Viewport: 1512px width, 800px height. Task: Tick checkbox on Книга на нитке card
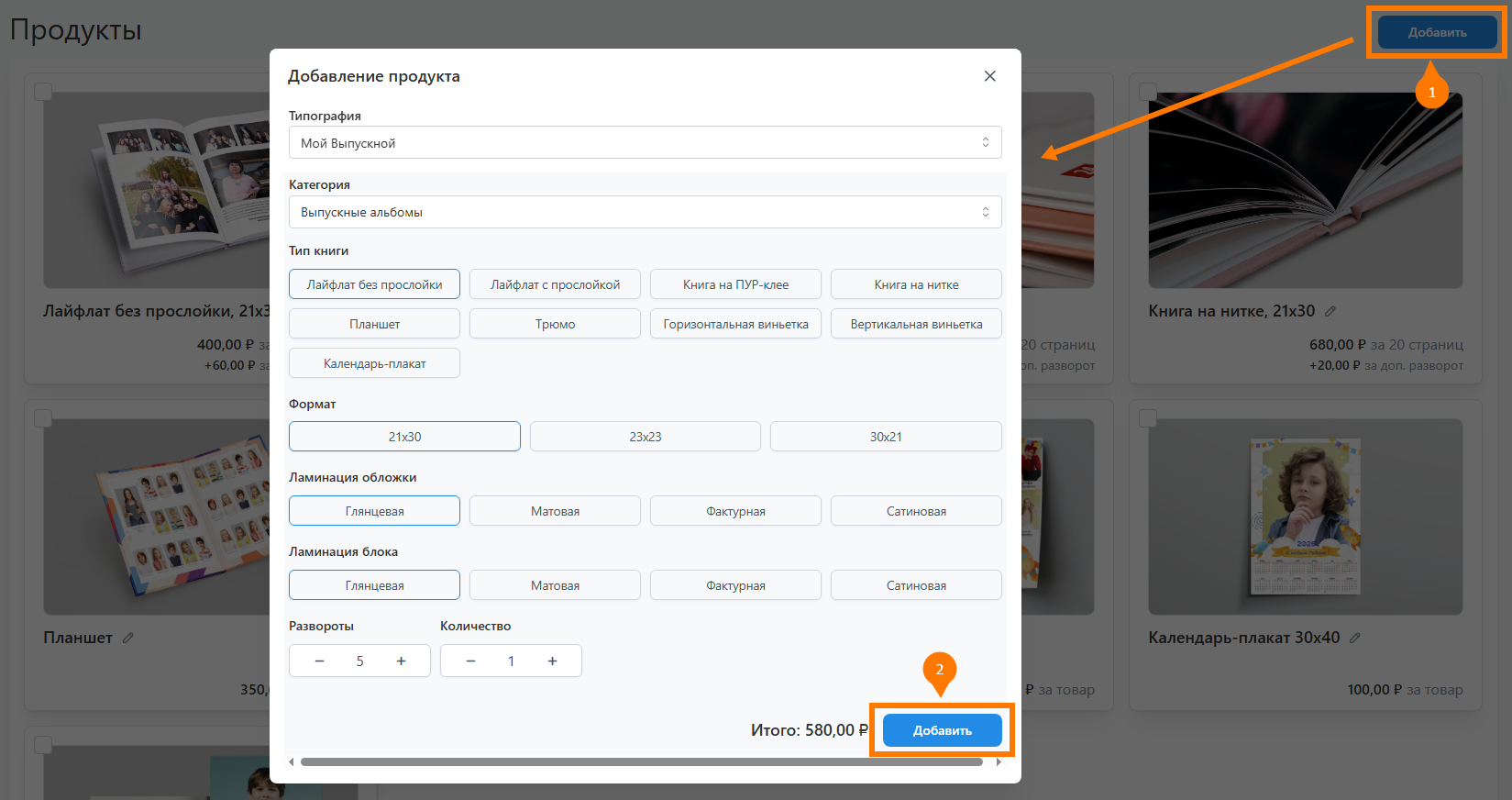1147,92
